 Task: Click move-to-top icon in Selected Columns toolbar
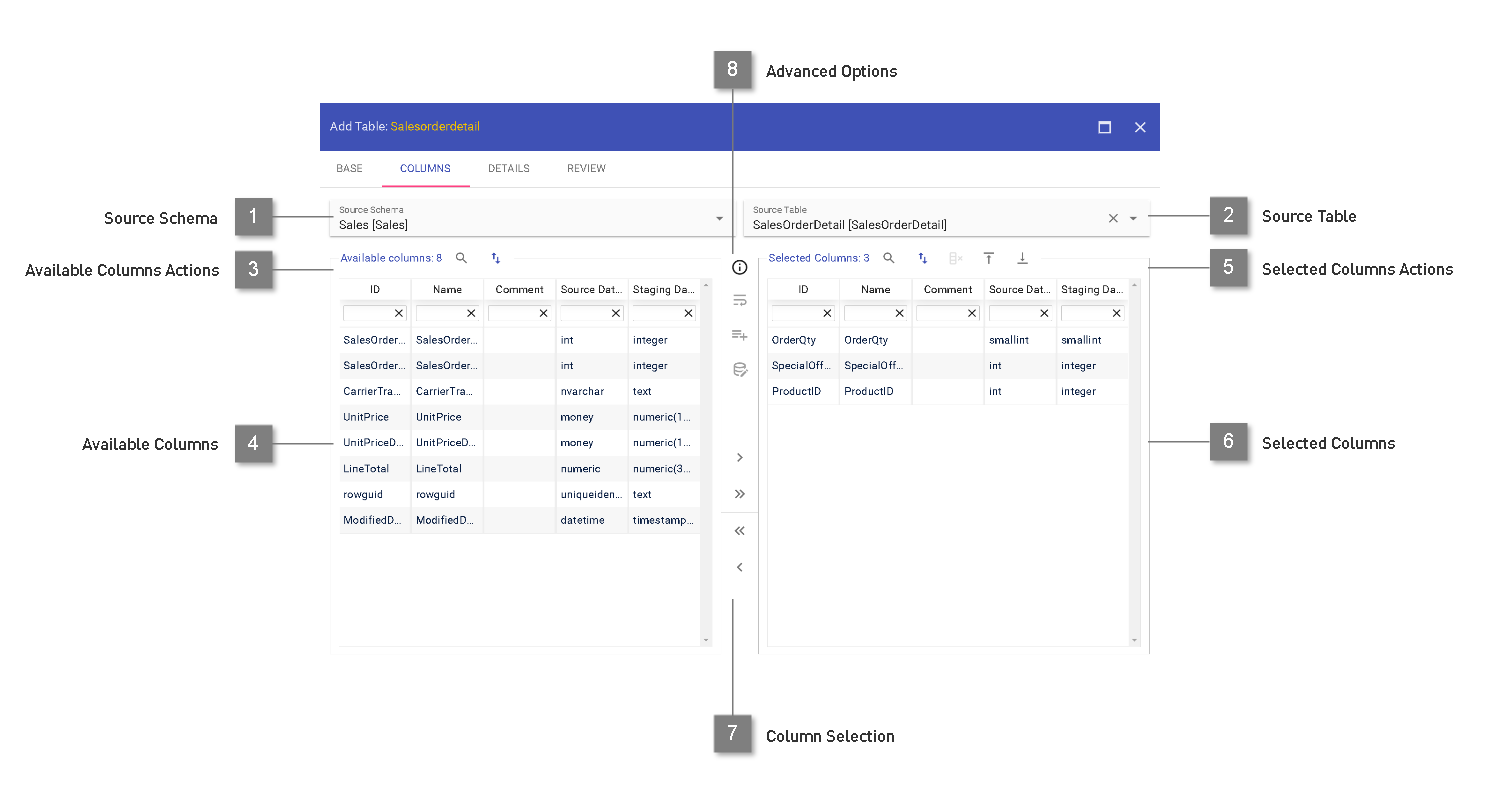coord(988,258)
